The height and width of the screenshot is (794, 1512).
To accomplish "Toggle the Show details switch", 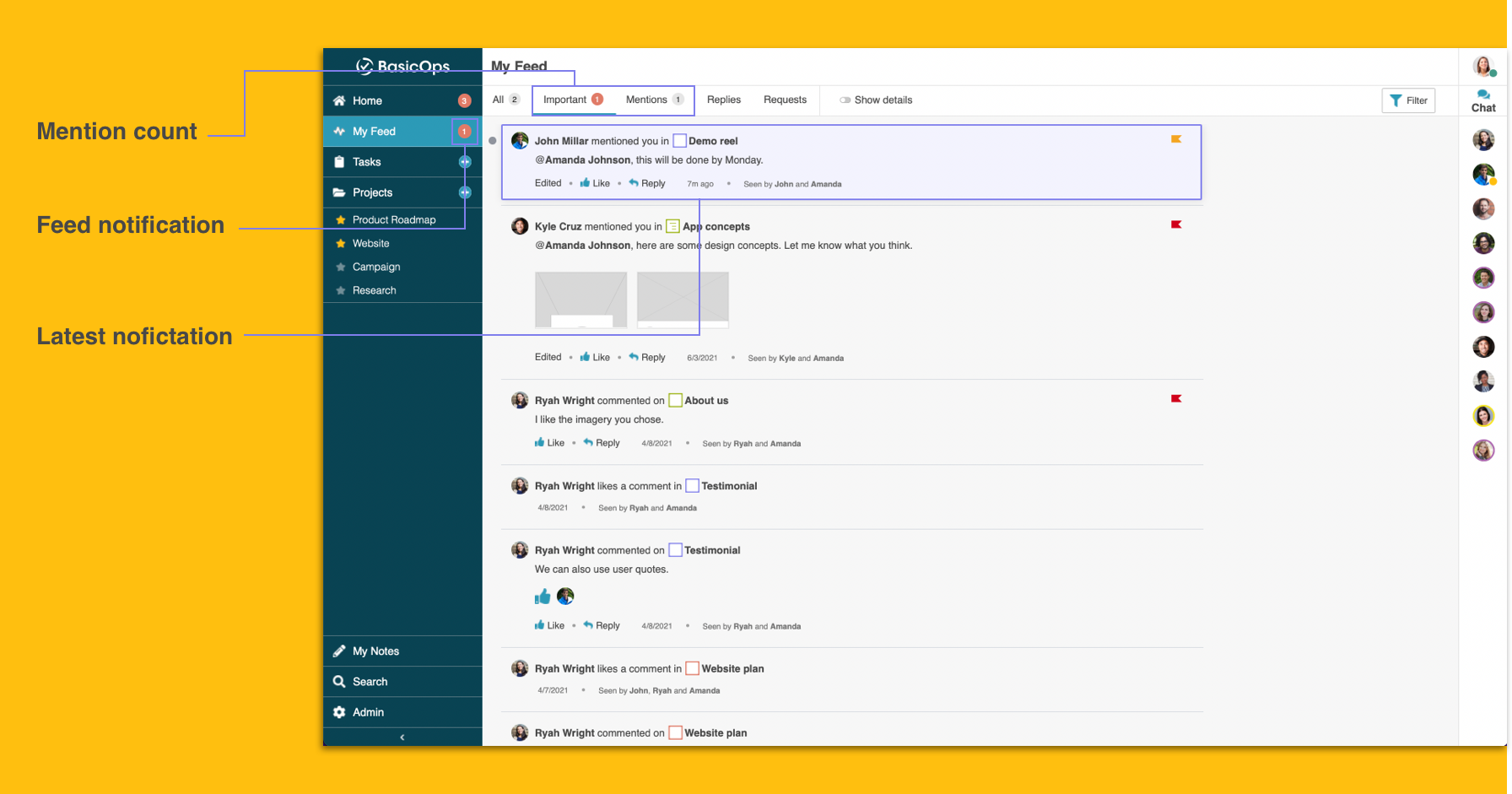I will (845, 100).
